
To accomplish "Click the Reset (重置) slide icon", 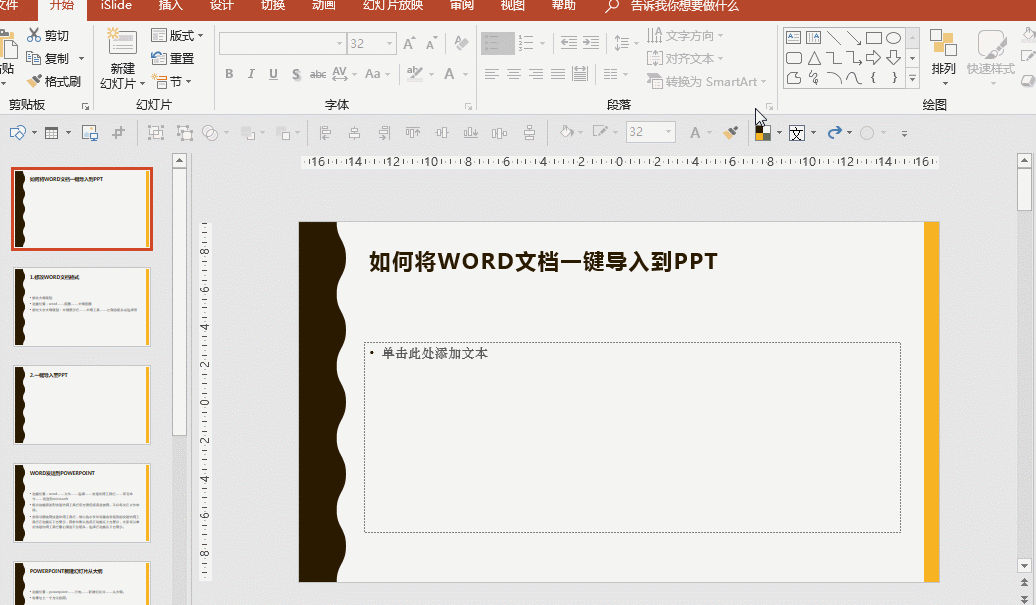I will pos(159,58).
